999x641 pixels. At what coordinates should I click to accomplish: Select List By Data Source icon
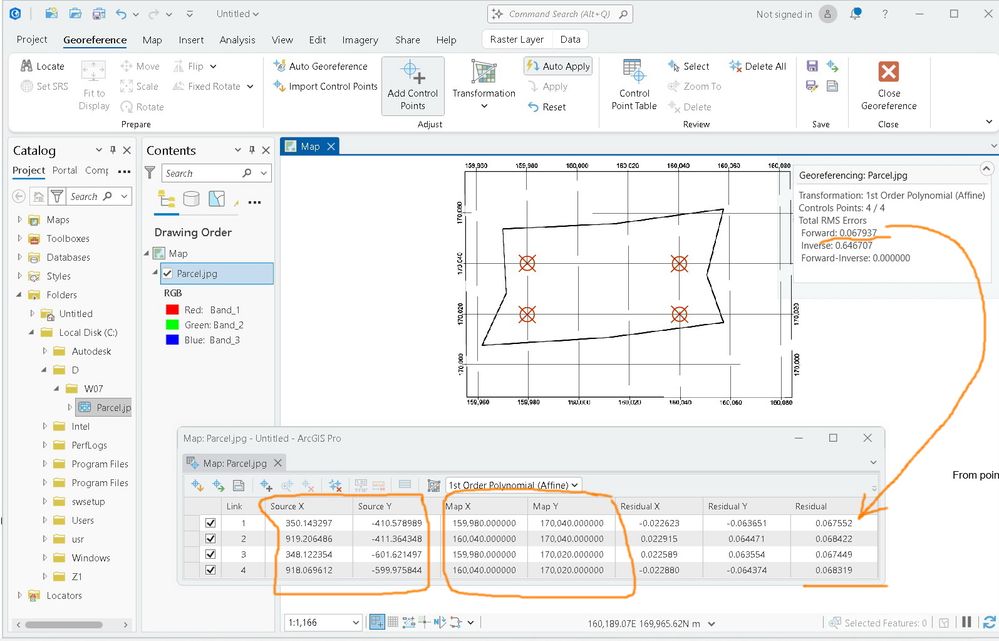click(x=191, y=199)
